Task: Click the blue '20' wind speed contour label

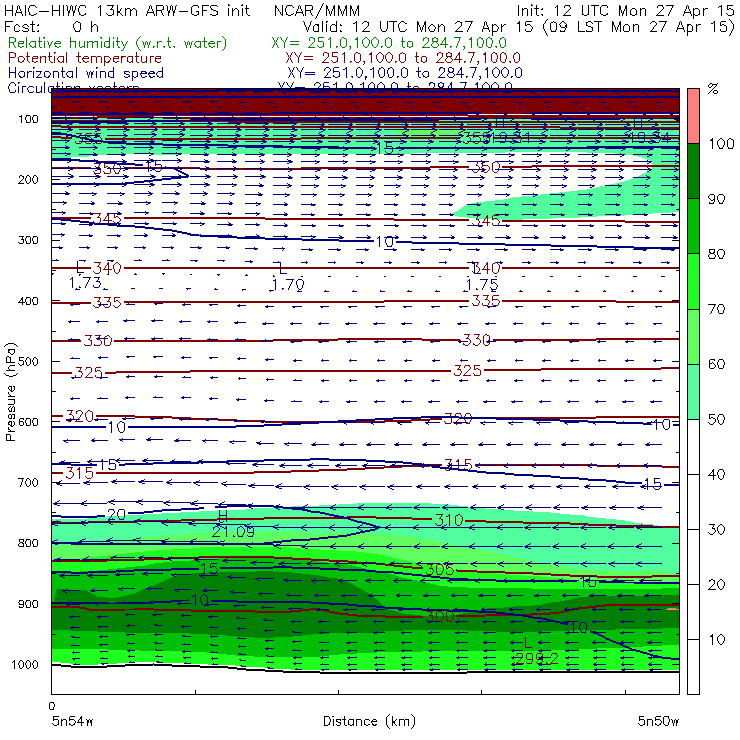Action: click(x=117, y=514)
